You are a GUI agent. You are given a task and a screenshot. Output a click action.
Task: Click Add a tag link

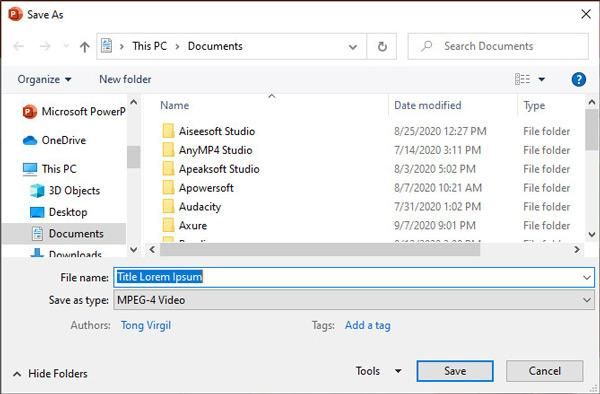tap(368, 326)
